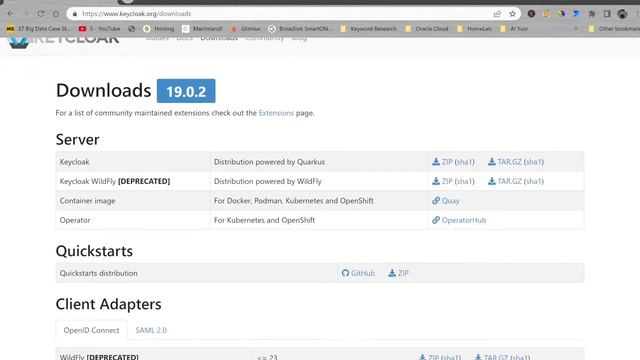Open the '37 Big Data Case St...' bookmark
Image resolution: width=640 pixels, height=360 pixels.
point(39,29)
